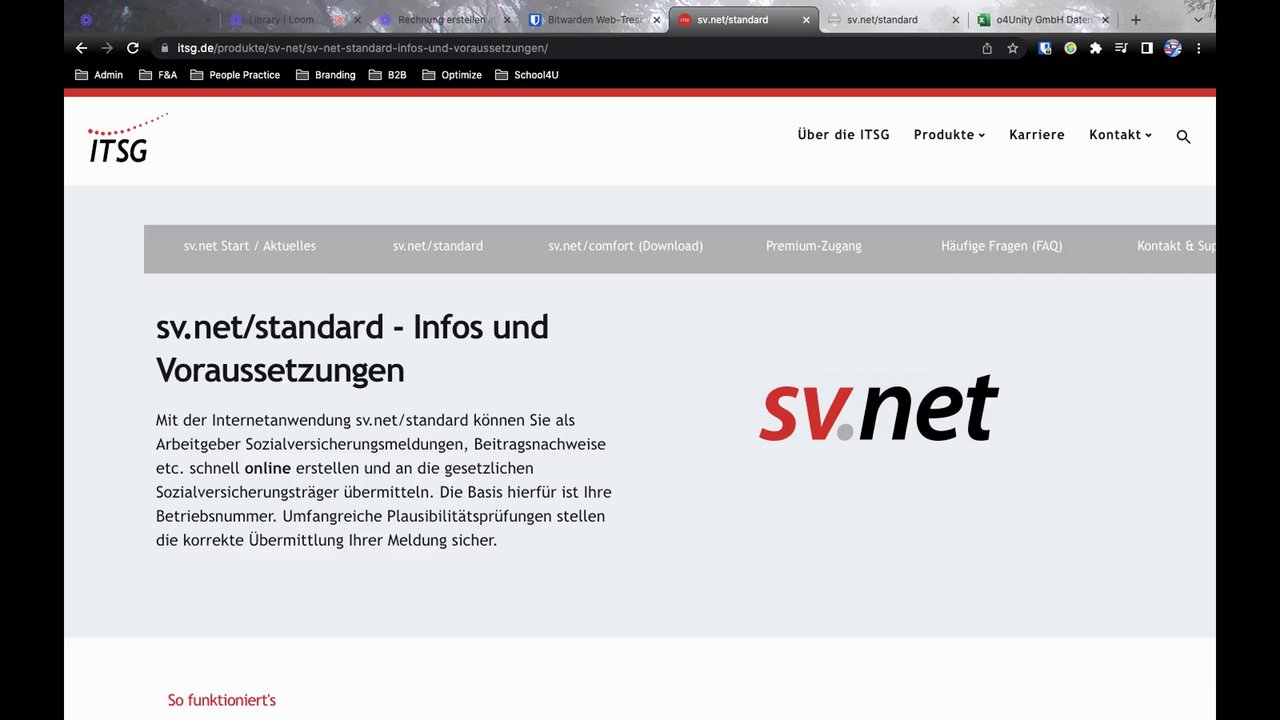Screen dimensions: 1280x720
Task: Click the bold word 'online' in paragraph
Action: [x=268, y=468]
